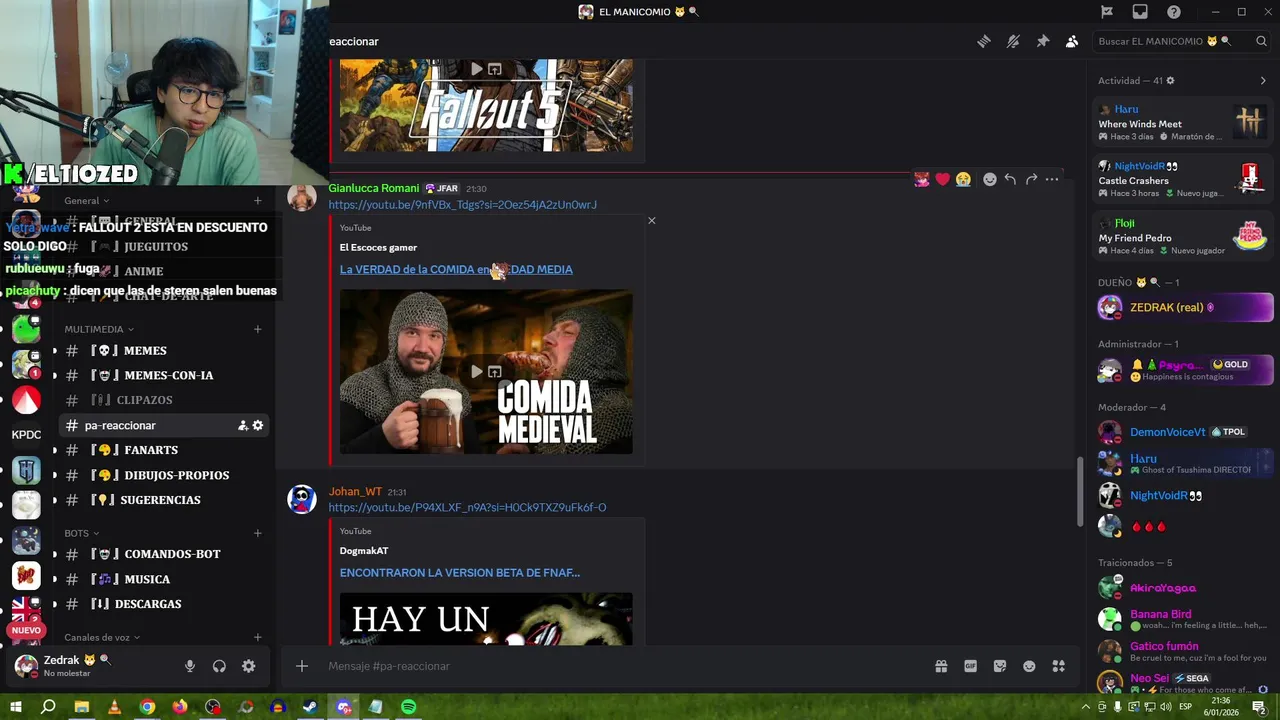Click the chat message list scrollbar
The width and height of the screenshot is (1280, 720).
coord(1080,492)
